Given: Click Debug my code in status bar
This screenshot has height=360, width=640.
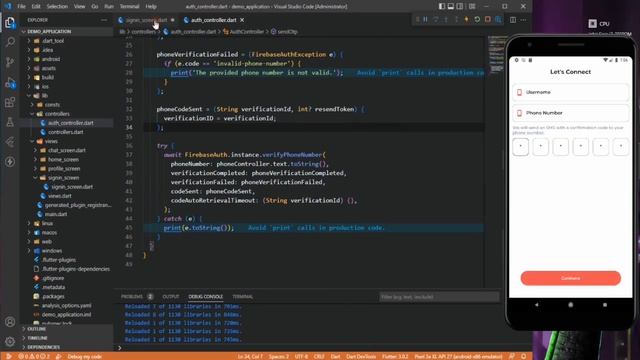Looking at the screenshot, I should (x=84, y=356).
